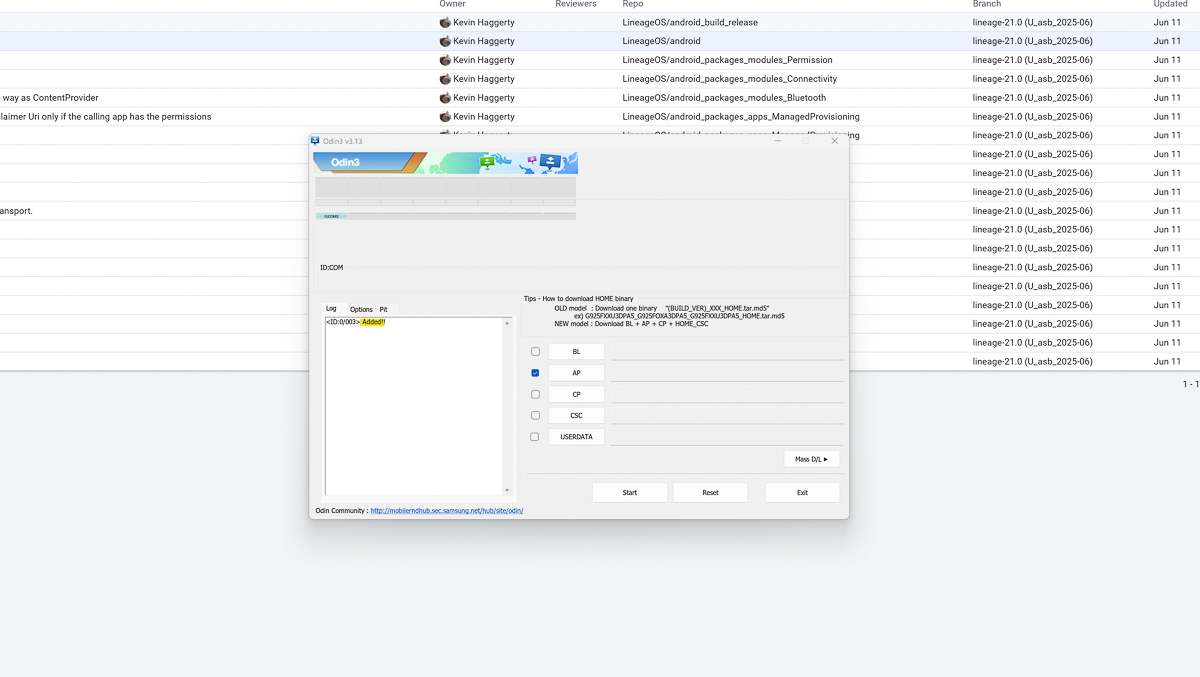Click Kevin Haggerty in modules_Bluetooth row

click(x=484, y=98)
